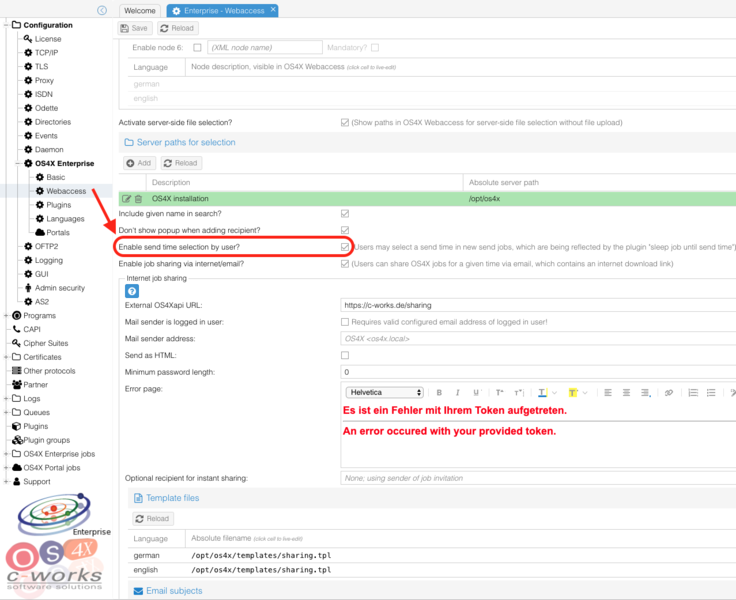This screenshot has width=736, height=600.
Task: Collapse the OS4X Enterprise tree node
Action: point(18,163)
